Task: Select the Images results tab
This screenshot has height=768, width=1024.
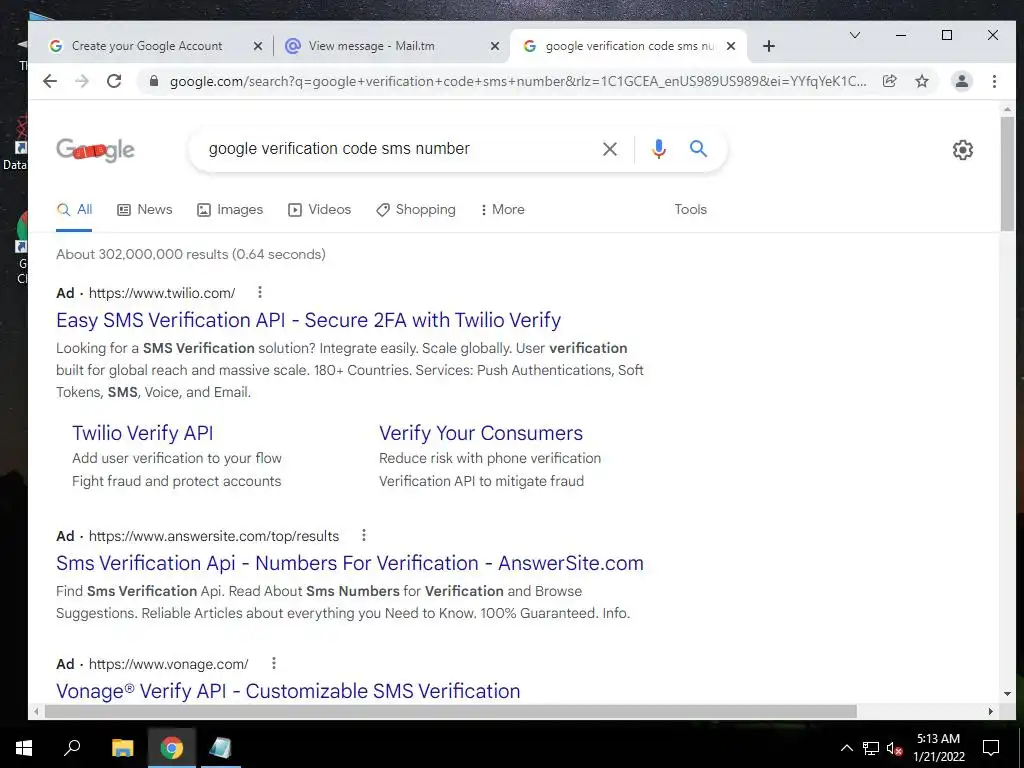Action: (x=230, y=210)
